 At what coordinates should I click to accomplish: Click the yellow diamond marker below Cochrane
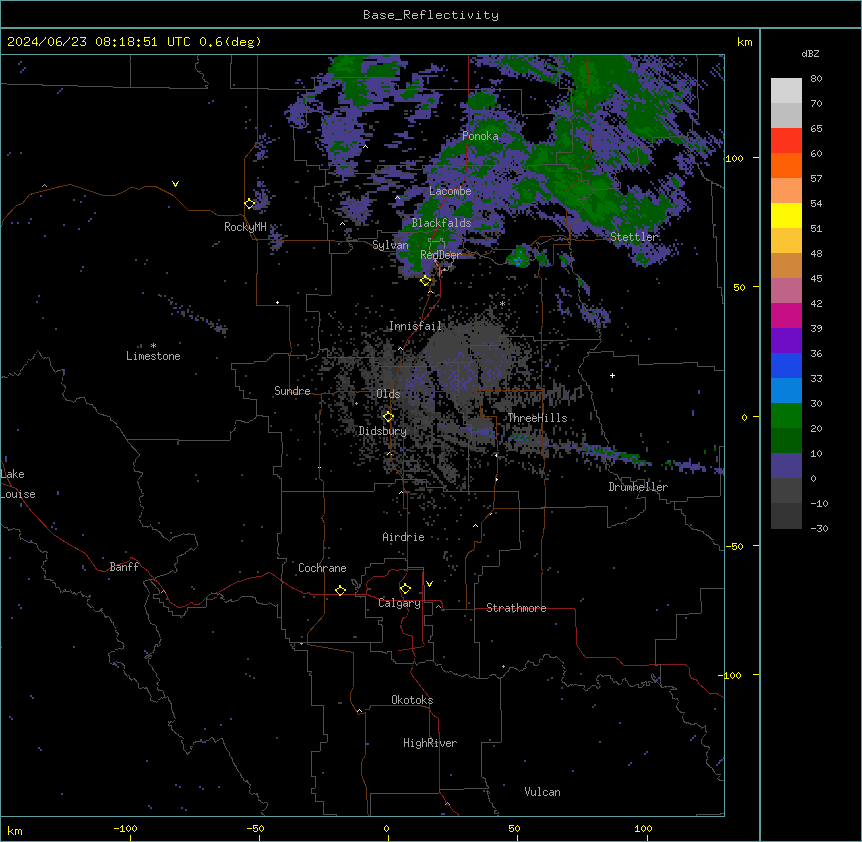[340, 590]
